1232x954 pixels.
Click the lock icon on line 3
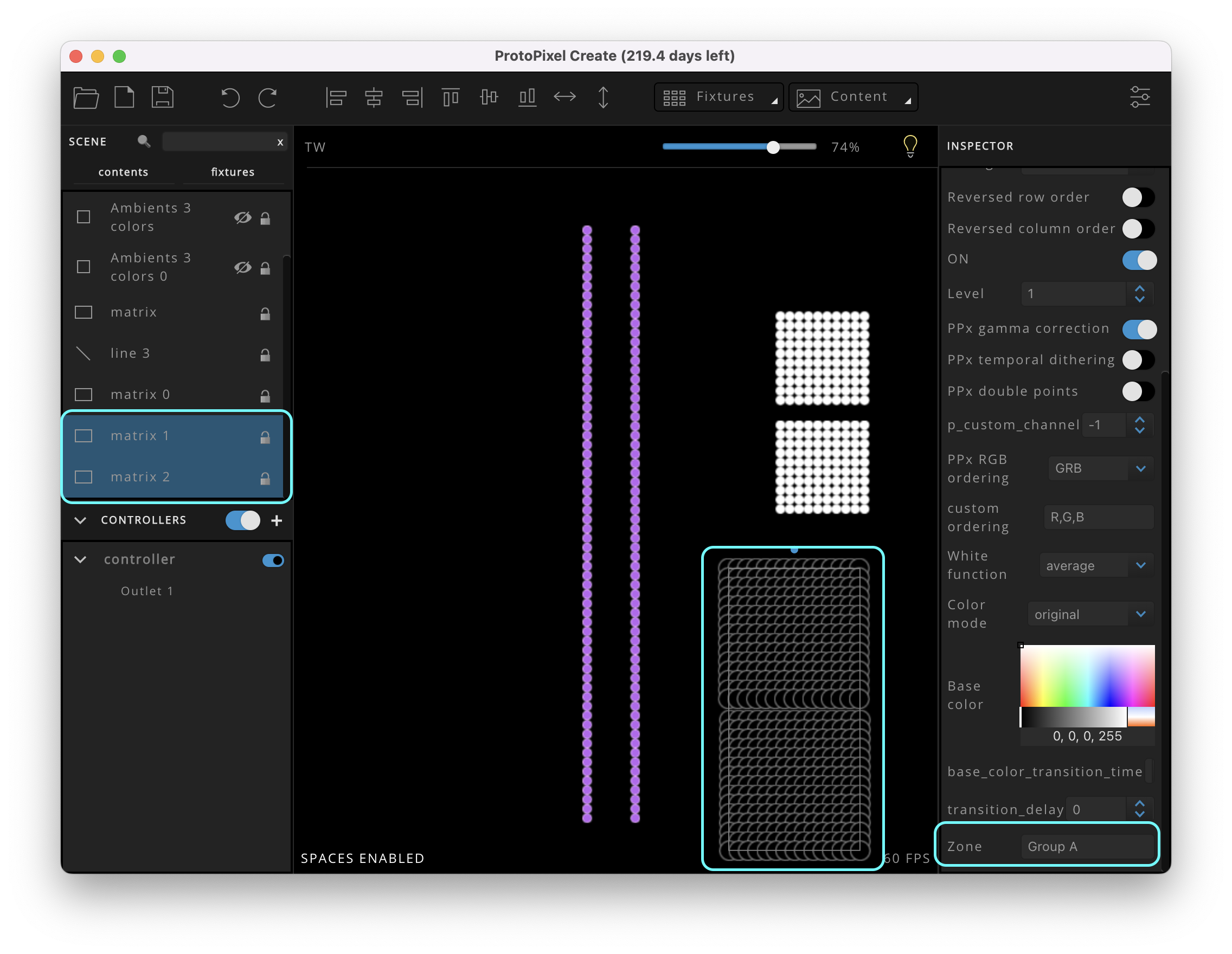[x=265, y=354]
